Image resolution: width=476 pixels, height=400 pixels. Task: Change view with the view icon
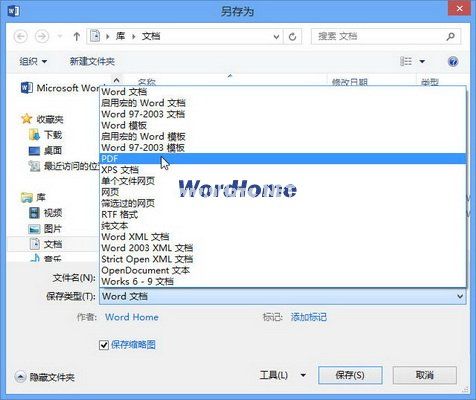pyautogui.click(x=406, y=61)
